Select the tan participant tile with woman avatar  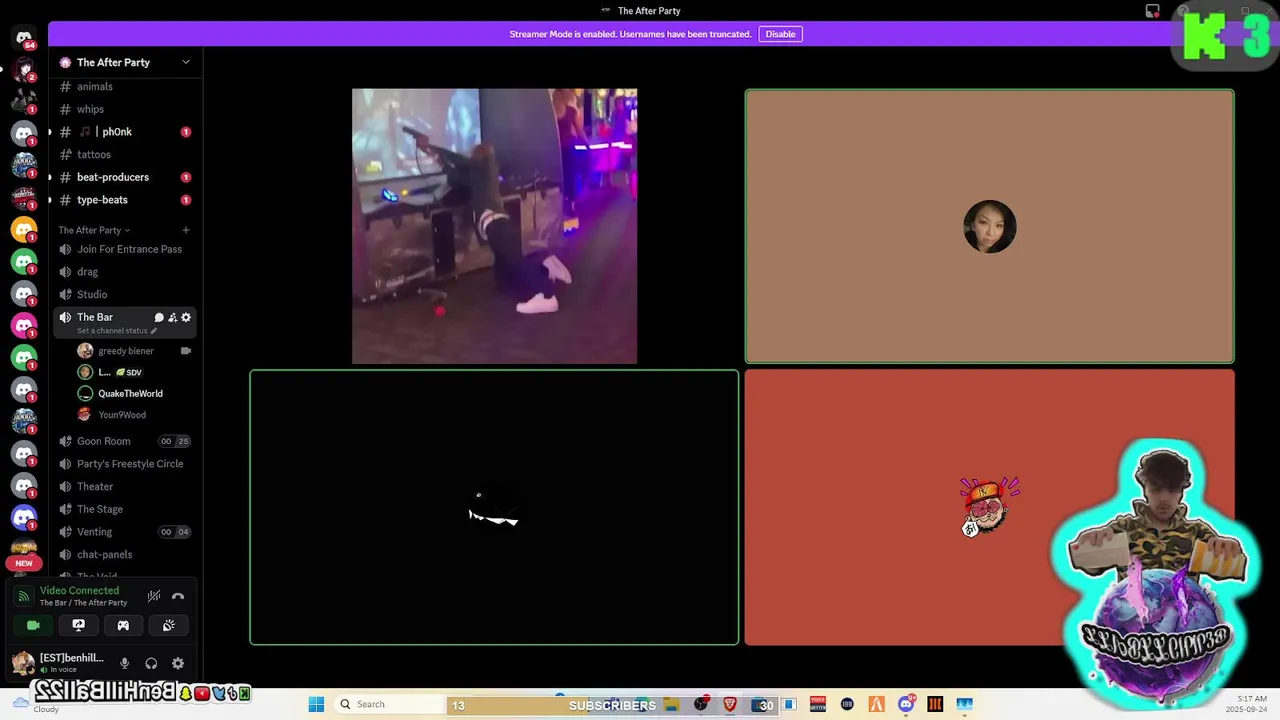click(989, 226)
